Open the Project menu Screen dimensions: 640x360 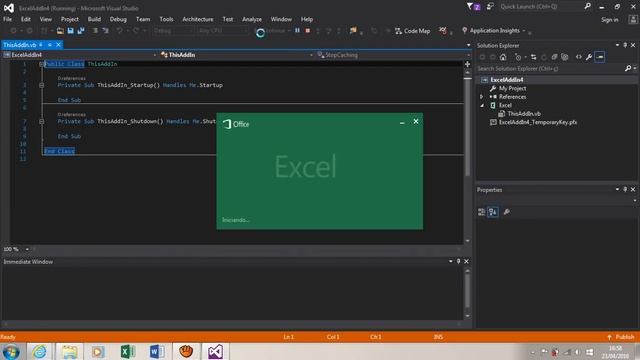click(70, 19)
